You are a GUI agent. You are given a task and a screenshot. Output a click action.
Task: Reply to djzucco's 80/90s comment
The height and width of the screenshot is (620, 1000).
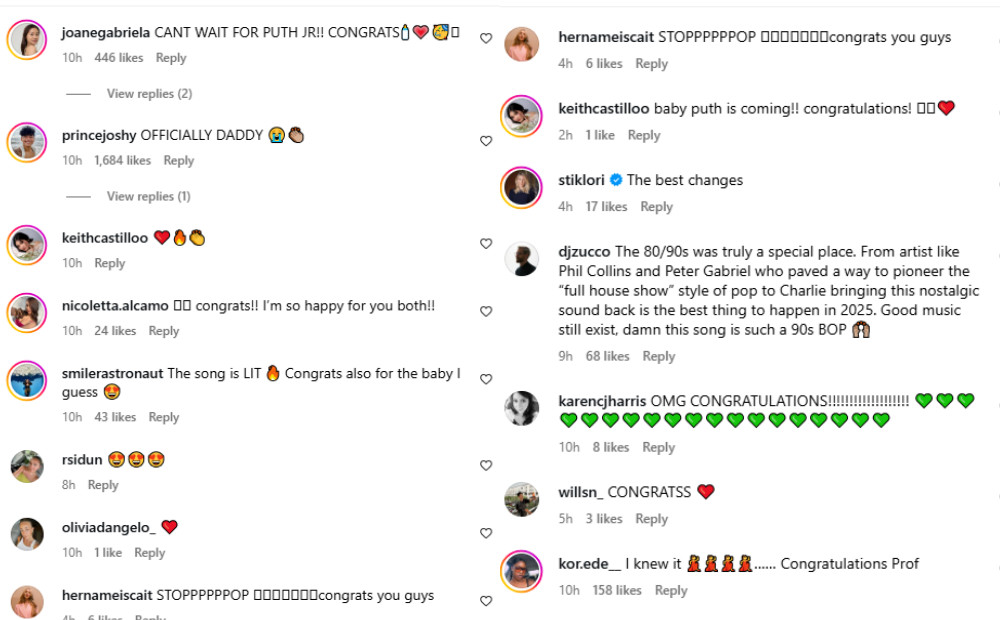(x=659, y=356)
